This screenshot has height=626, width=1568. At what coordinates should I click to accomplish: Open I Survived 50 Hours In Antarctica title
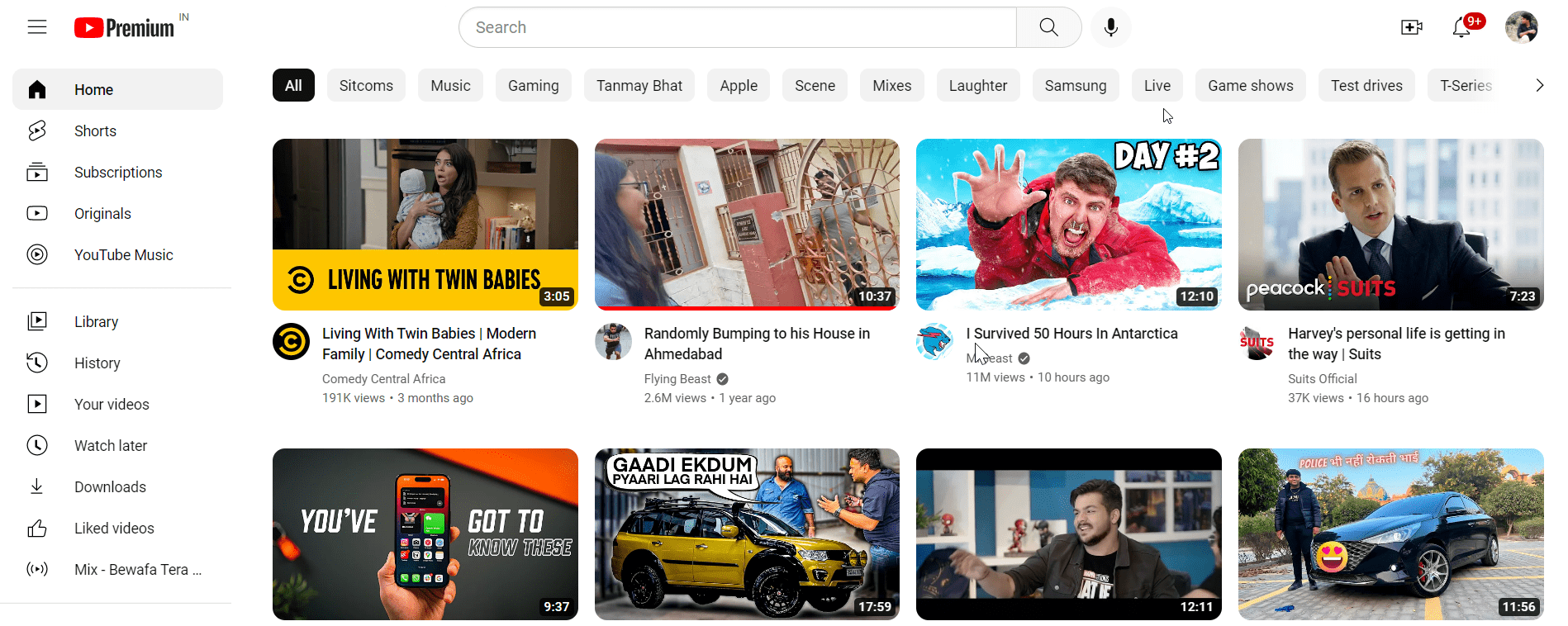coord(1071,333)
